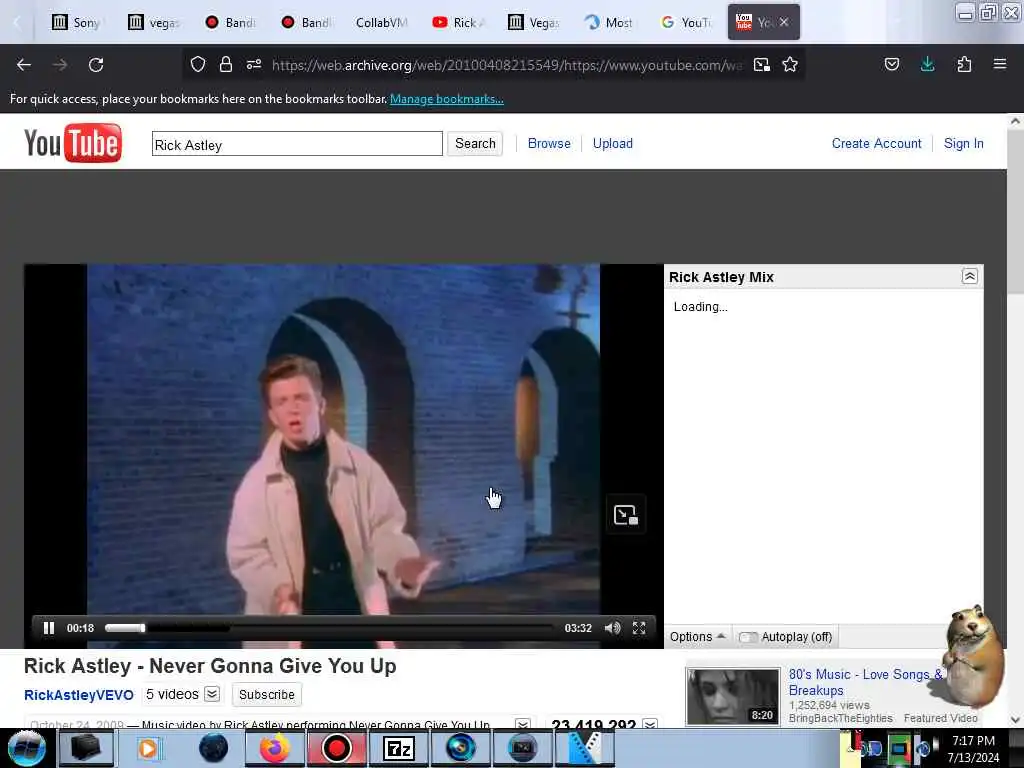The width and height of the screenshot is (1024, 768).
Task: Click Create Account link
Action: (876, 144)
